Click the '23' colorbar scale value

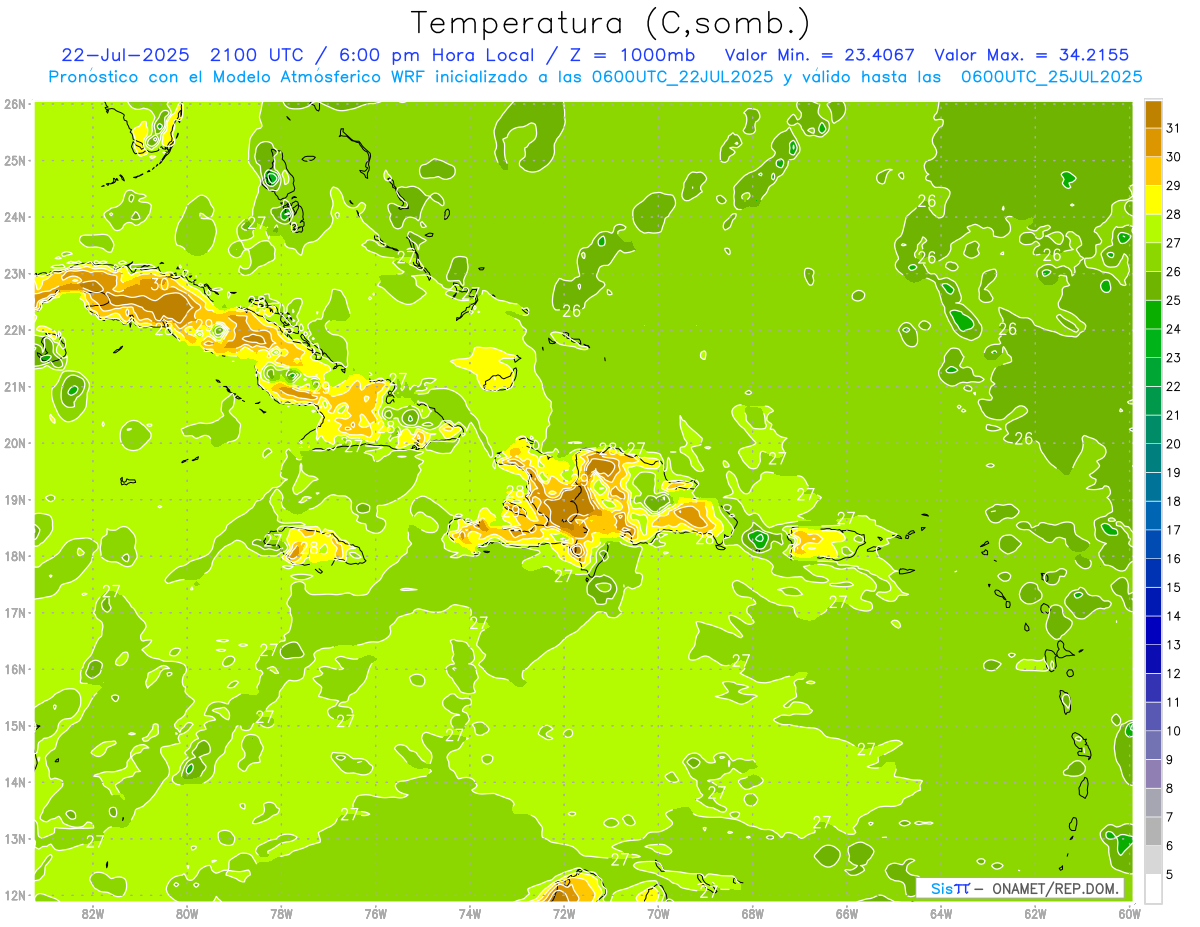click(x=1174, y=357)
